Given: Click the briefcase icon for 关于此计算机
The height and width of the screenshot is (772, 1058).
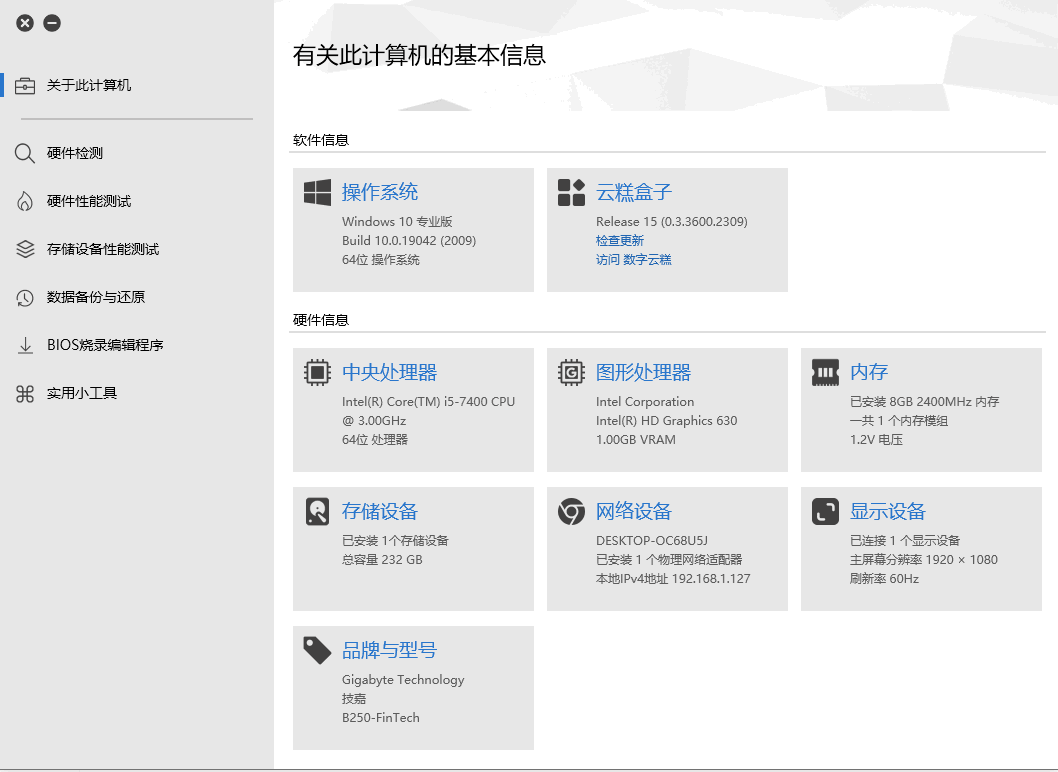Looking at the screenshot, I should pos(25,86).
